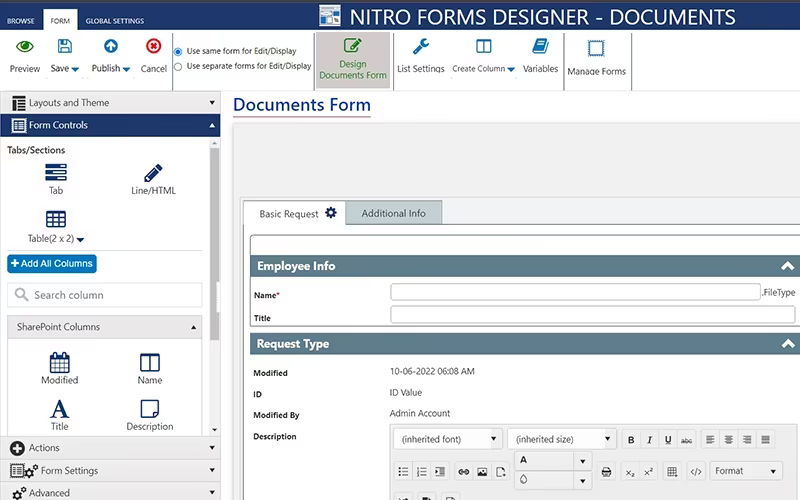Click Add All Columns button

tap(52, 264)
